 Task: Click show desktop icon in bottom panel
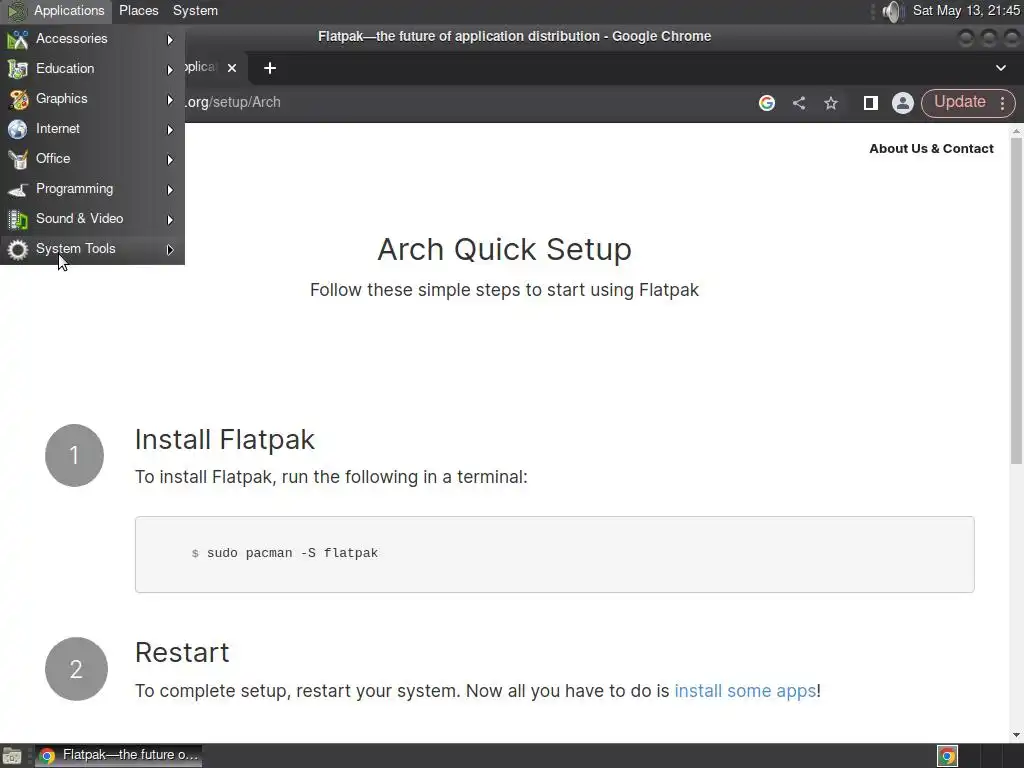12,756
